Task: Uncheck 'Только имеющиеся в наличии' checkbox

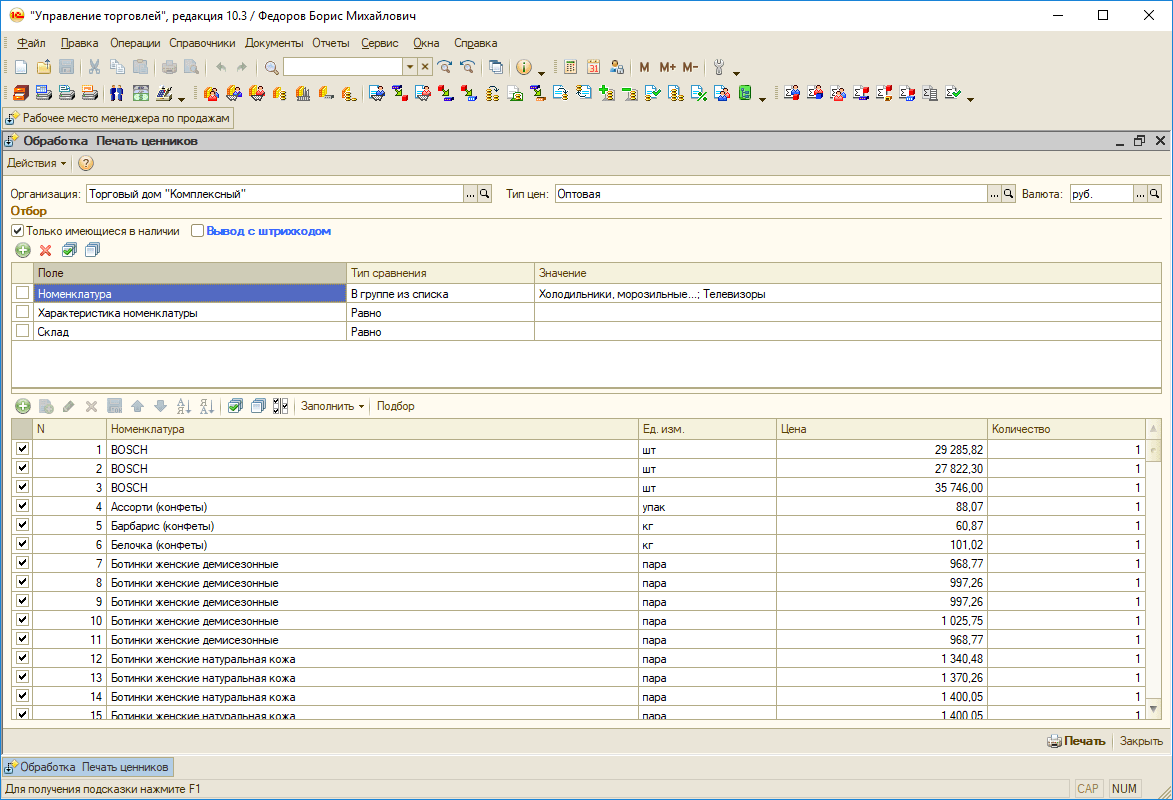Action: (17, 231)
